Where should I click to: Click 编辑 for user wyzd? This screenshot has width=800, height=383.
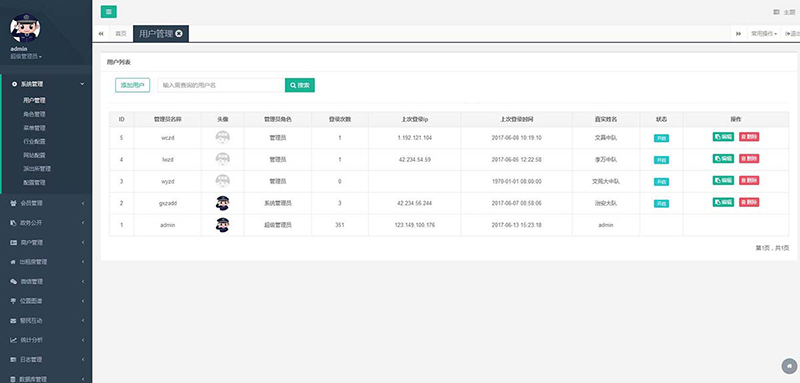[x=723, y=181]
